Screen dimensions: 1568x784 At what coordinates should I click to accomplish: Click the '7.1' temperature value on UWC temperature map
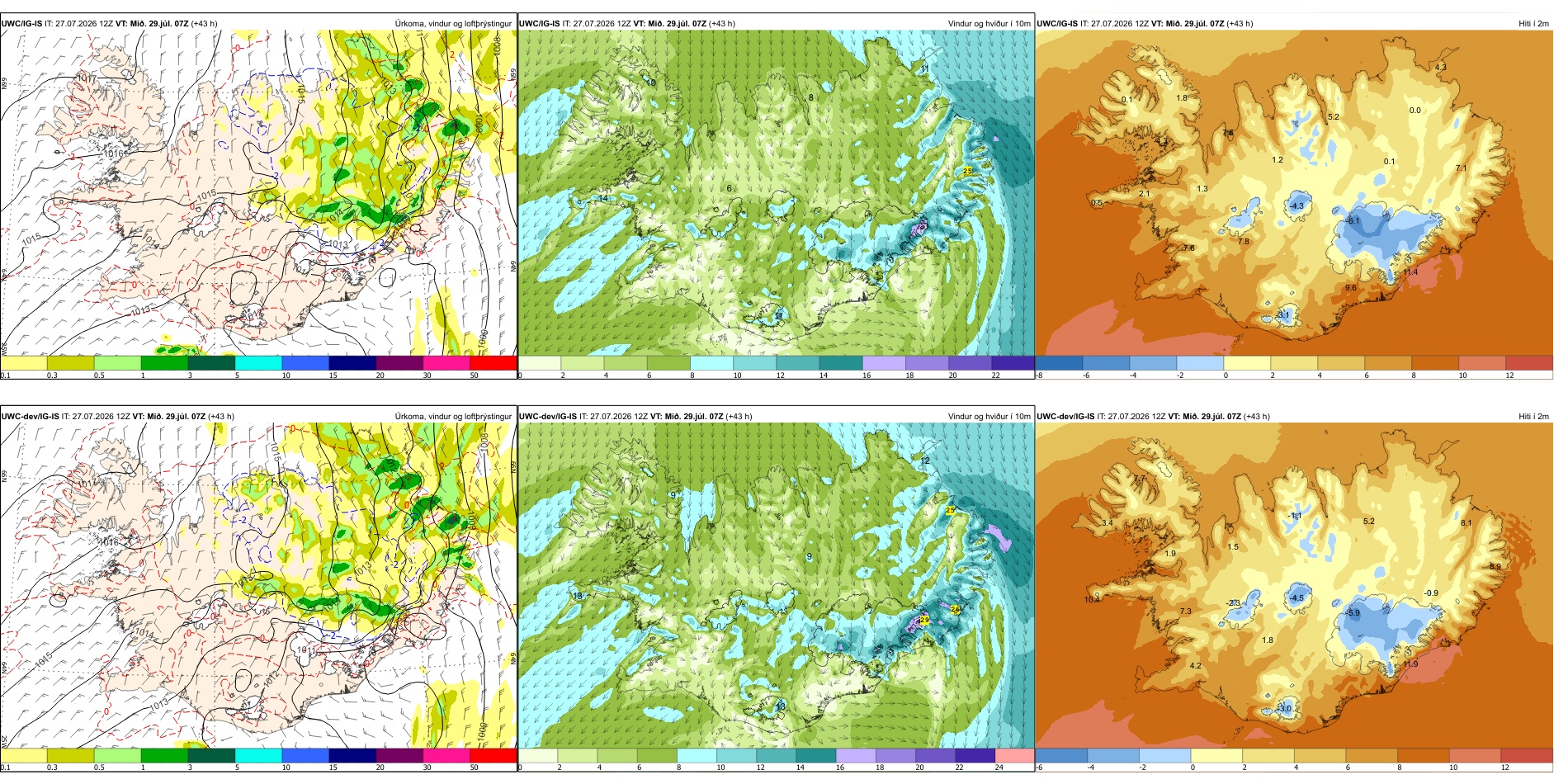click(1461, 168)
